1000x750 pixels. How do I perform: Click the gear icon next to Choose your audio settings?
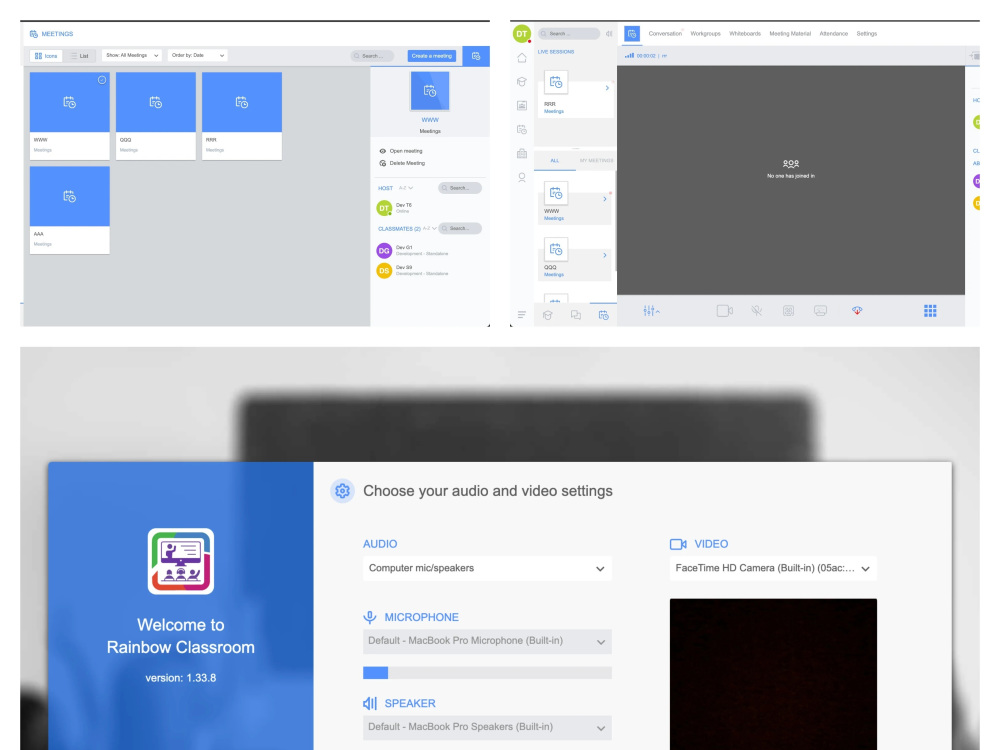(342, 490)
